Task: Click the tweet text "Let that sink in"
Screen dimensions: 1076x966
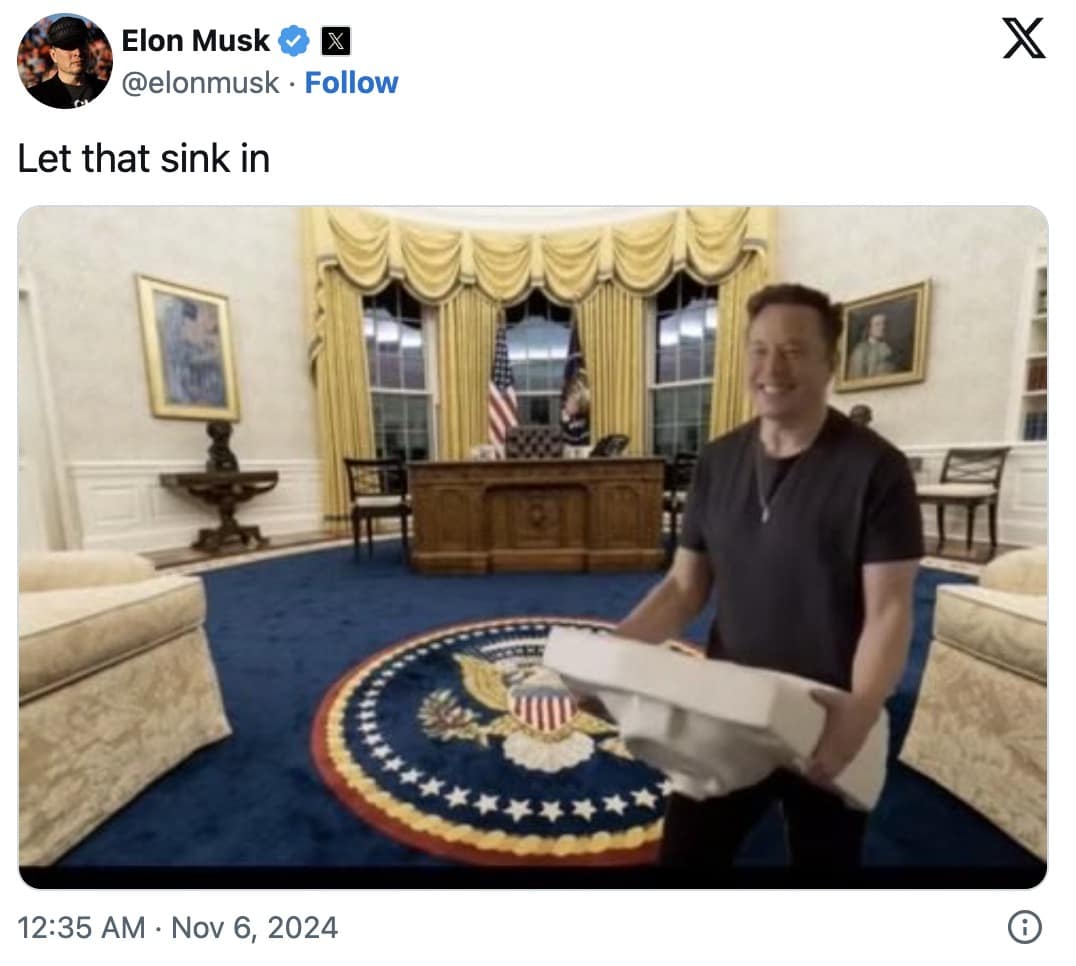Action: [143, 158]
